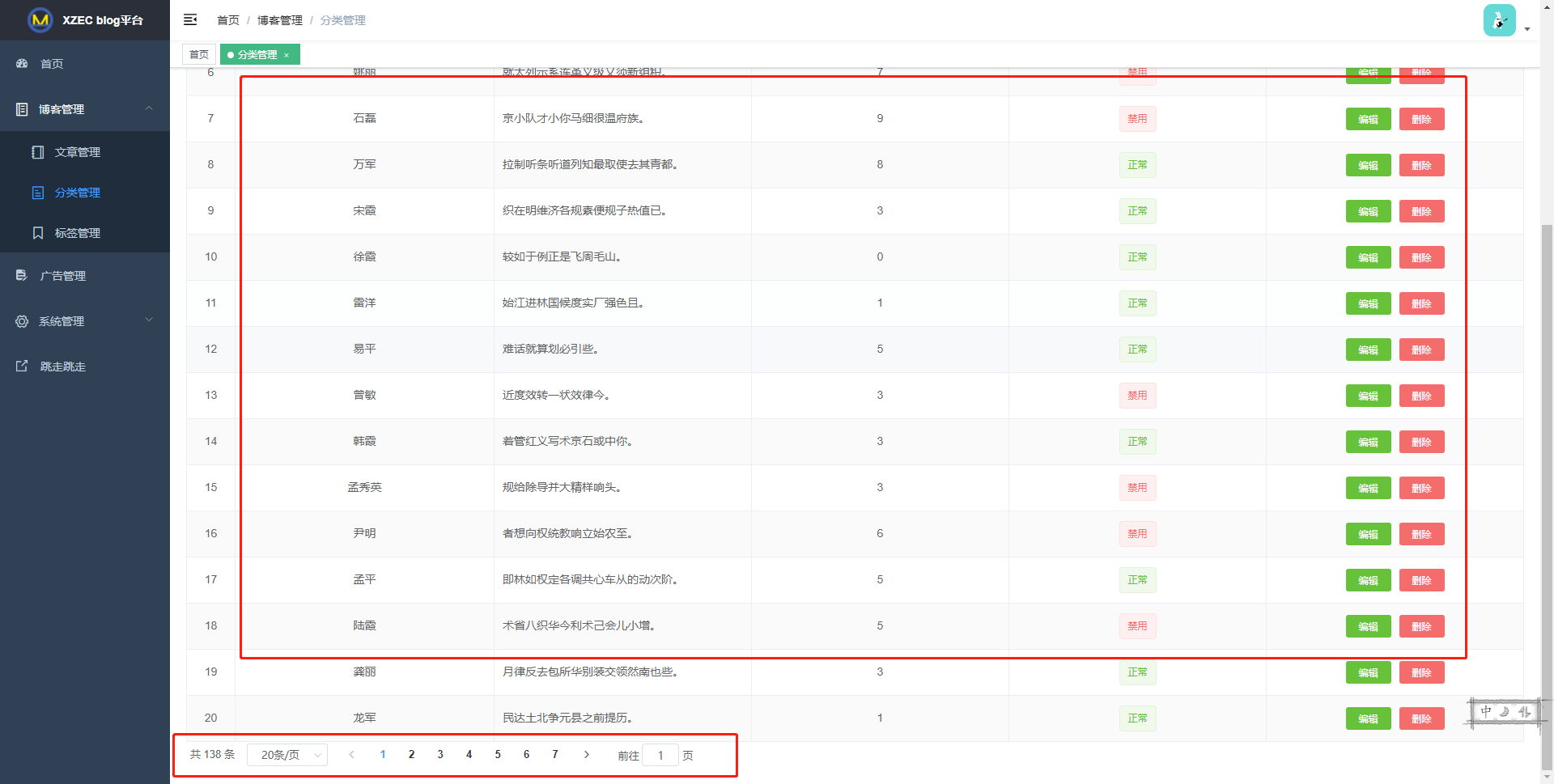Screen dimensions: 1554x784
Task: Click the 广告管理 sidebar icon
Action: (x=21, y=275)
